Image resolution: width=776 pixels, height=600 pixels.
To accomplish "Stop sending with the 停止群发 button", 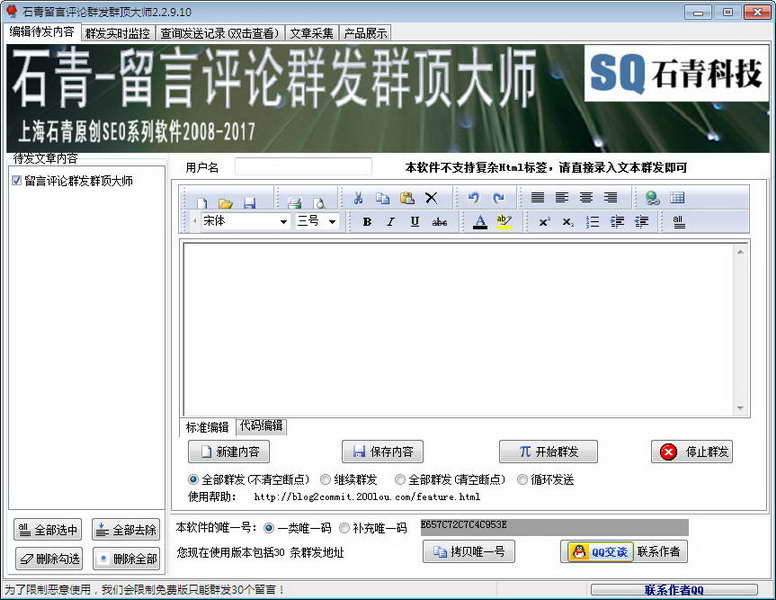I will point(692,451).
